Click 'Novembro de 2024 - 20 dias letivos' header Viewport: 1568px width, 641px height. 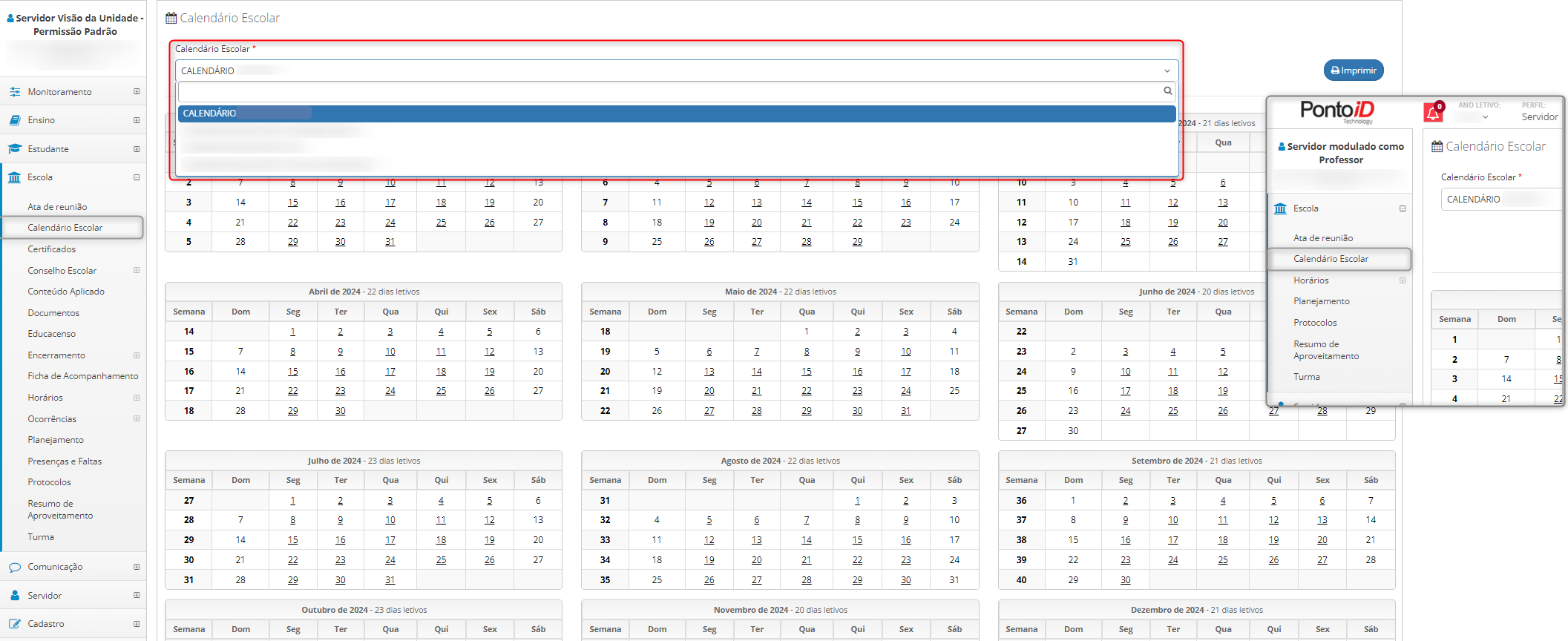(781, 610)
